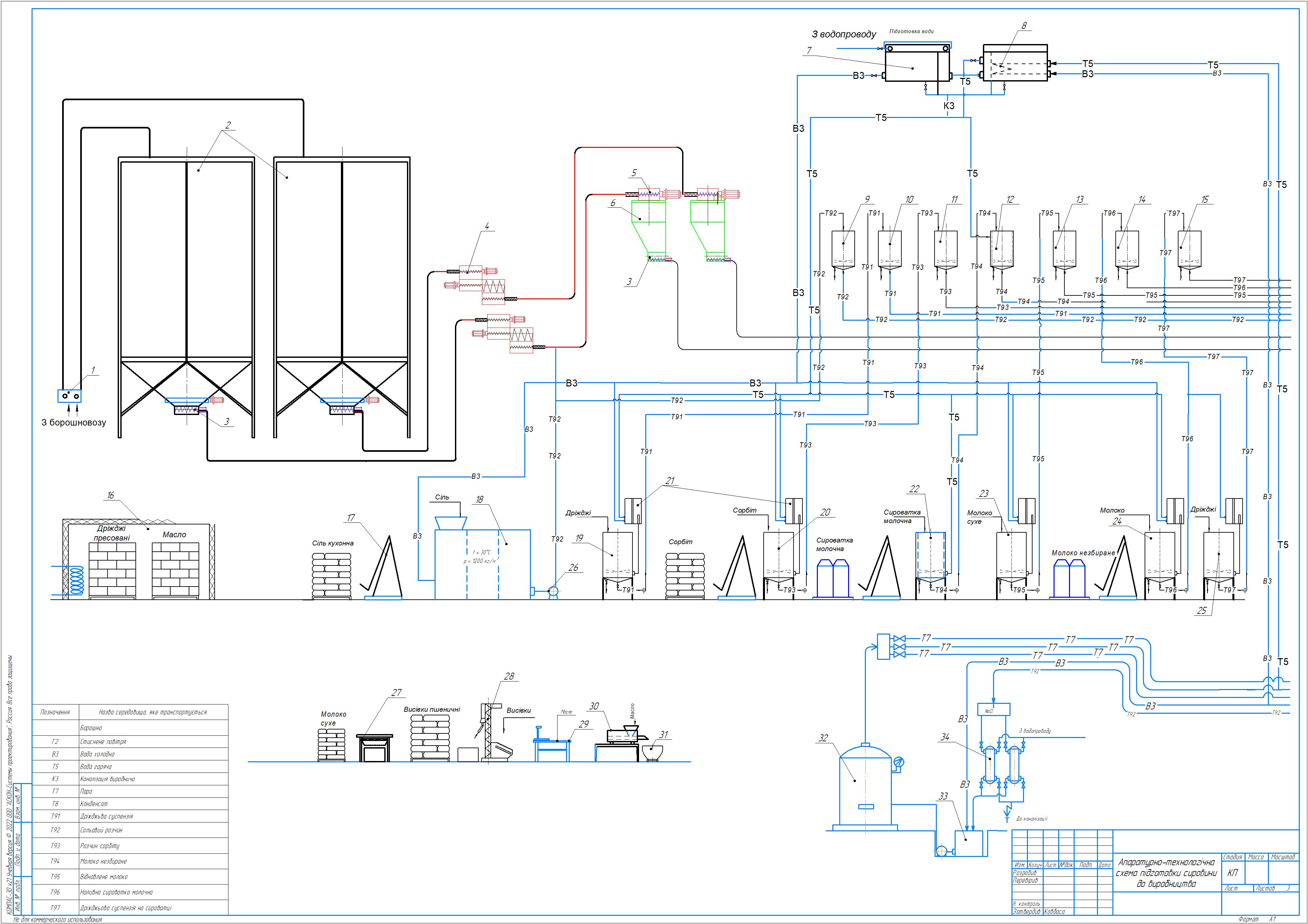This screenshot has width=1308, height=924.
Task: Select the 'Дріжджі пресовані' label
Action: tap(112, 533)
